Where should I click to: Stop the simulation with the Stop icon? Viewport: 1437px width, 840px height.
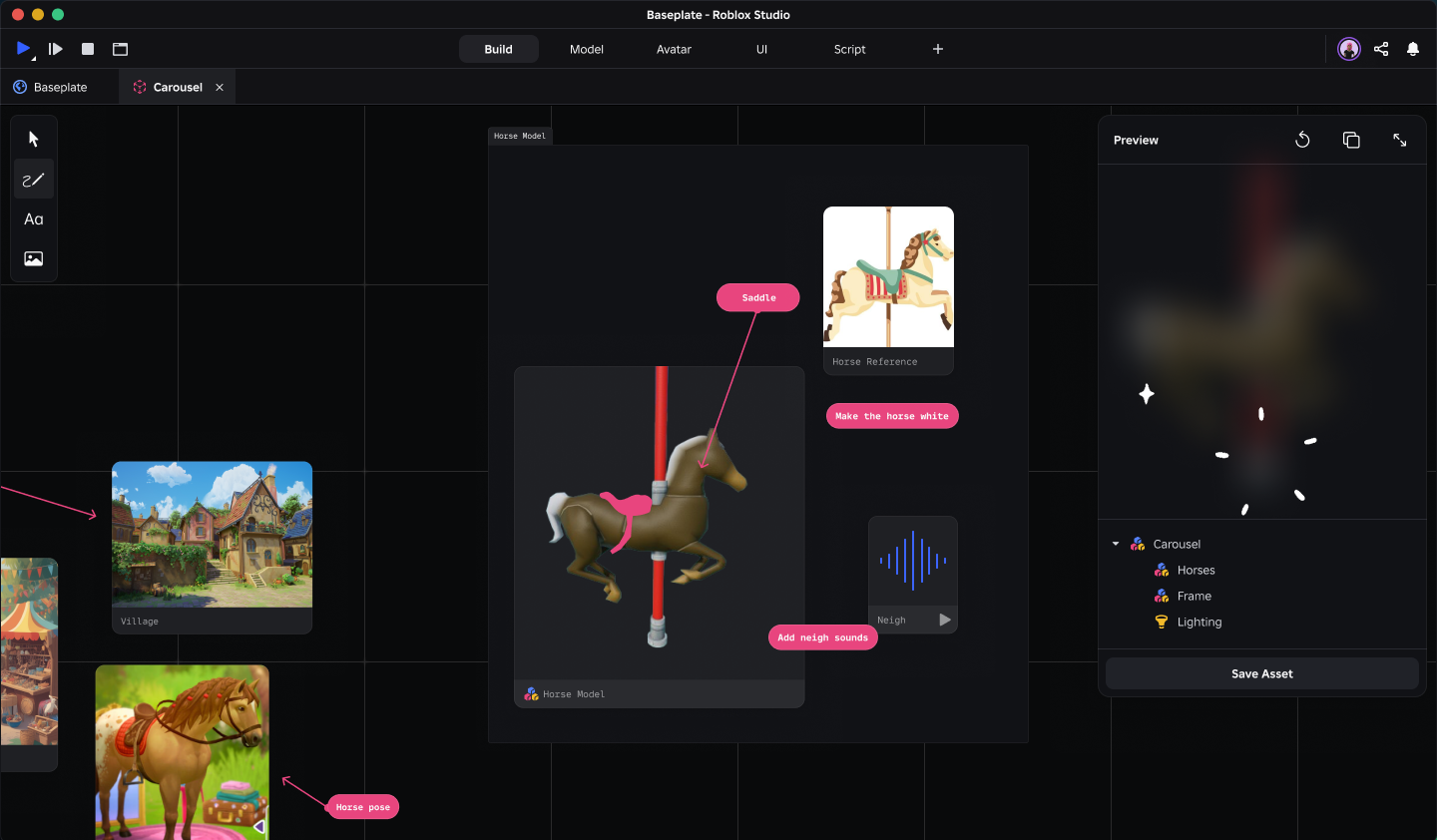click(88, 49)
